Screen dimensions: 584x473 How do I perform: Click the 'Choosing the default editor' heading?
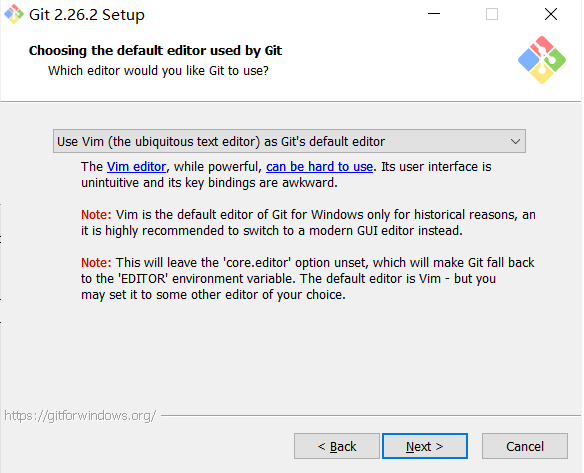[155, 50]
